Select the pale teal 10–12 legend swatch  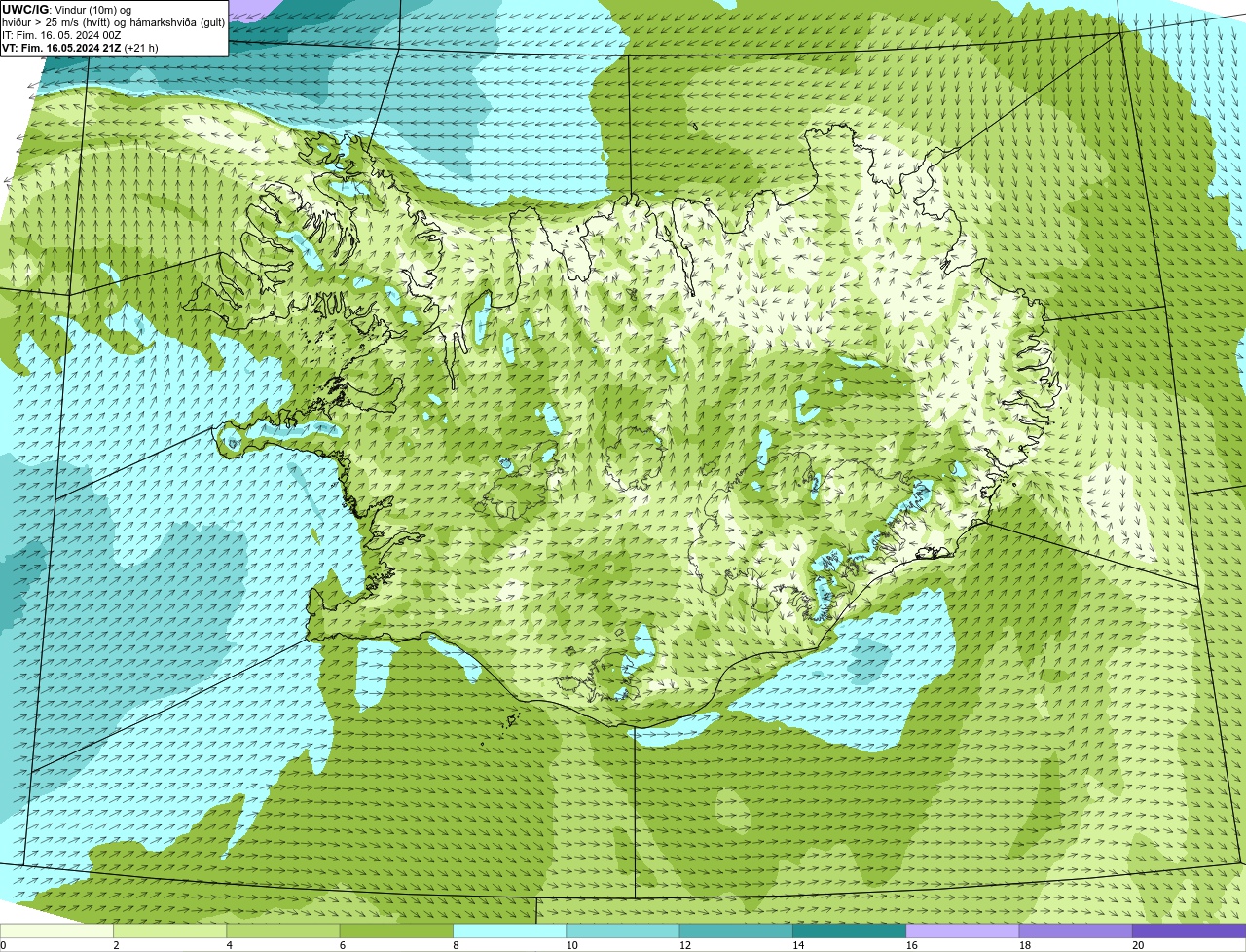[623, 931]
